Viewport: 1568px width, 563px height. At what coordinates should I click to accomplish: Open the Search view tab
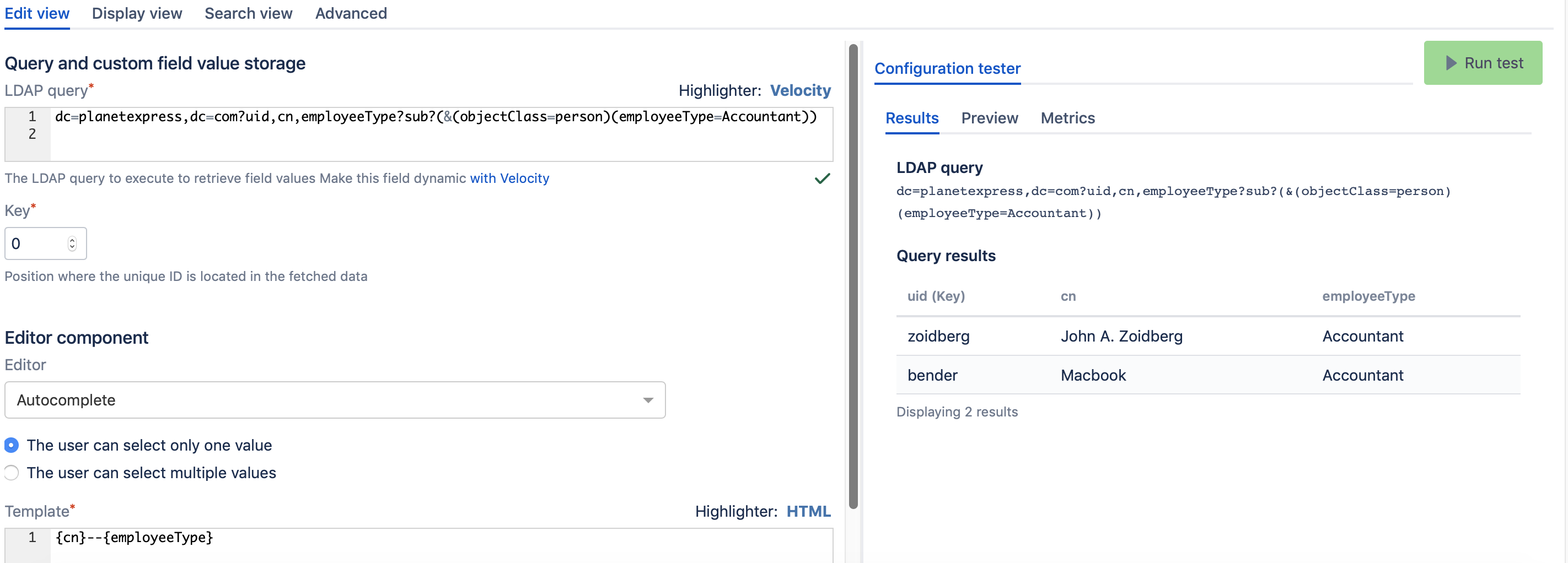(x=248, y=13)
